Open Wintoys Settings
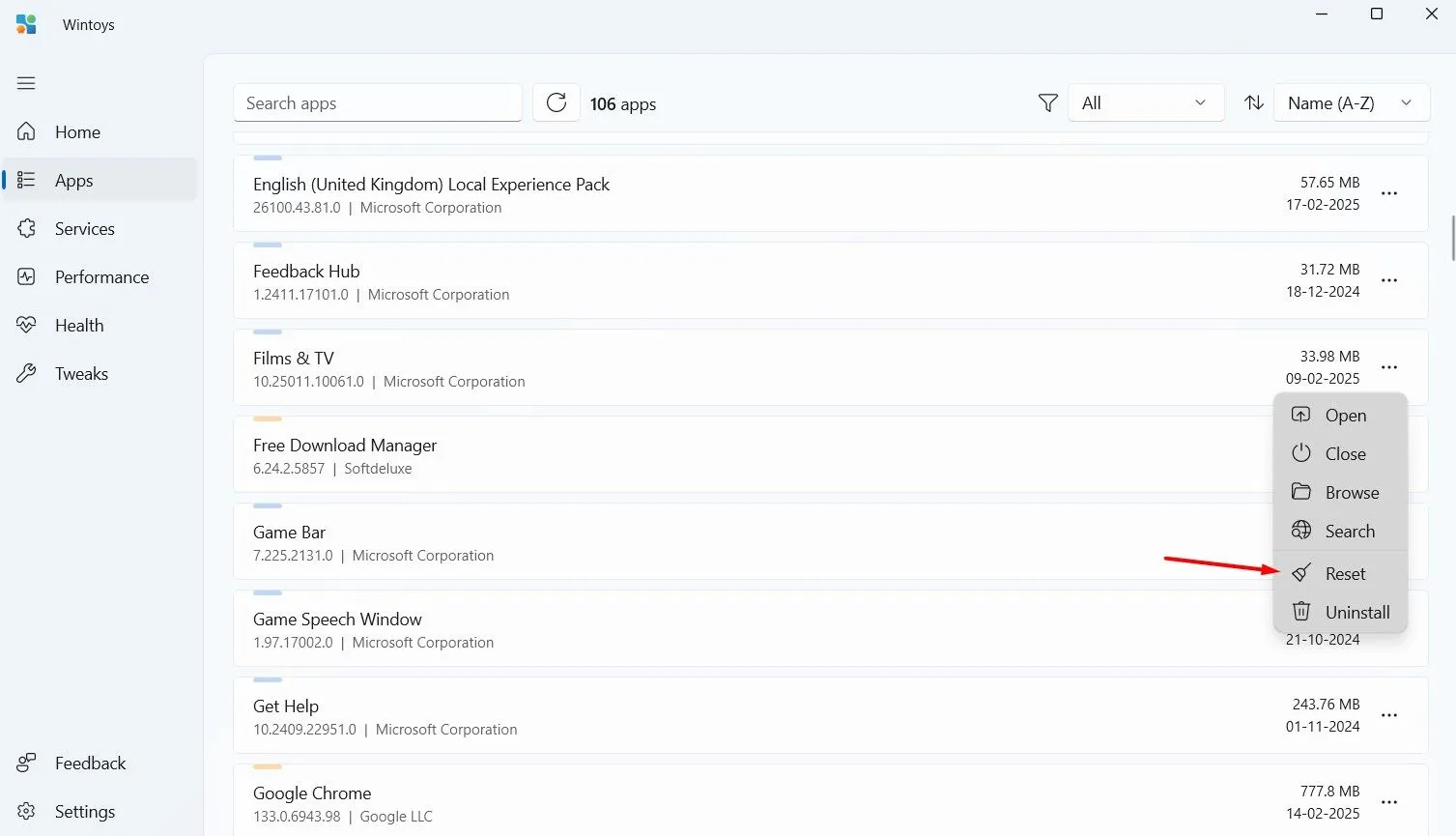The height and width of the screenshot is (836, 1456). pos(100,812)
